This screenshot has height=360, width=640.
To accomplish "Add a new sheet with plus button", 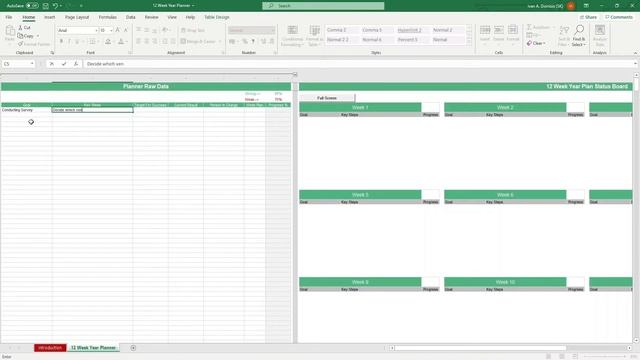I will click(x=133, y=348).
